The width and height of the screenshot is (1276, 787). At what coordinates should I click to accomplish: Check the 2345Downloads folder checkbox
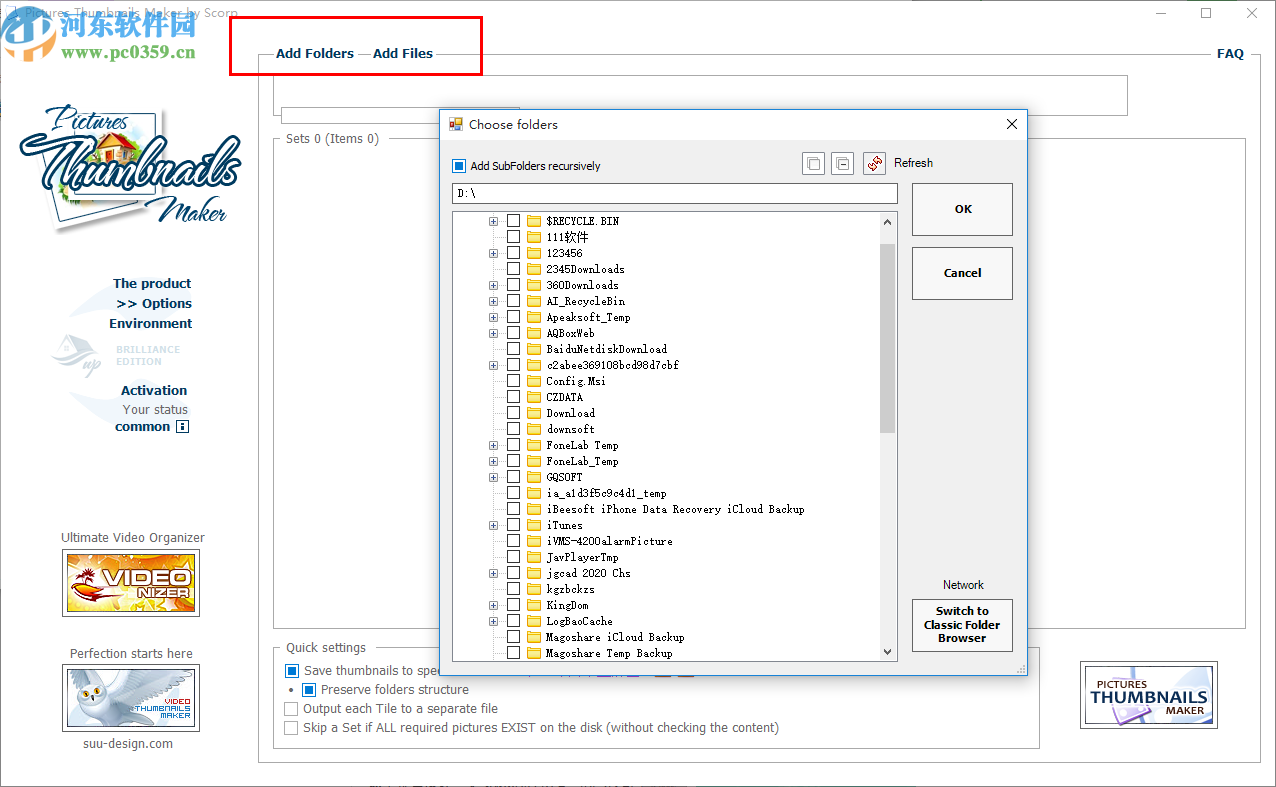click(513, 269)
